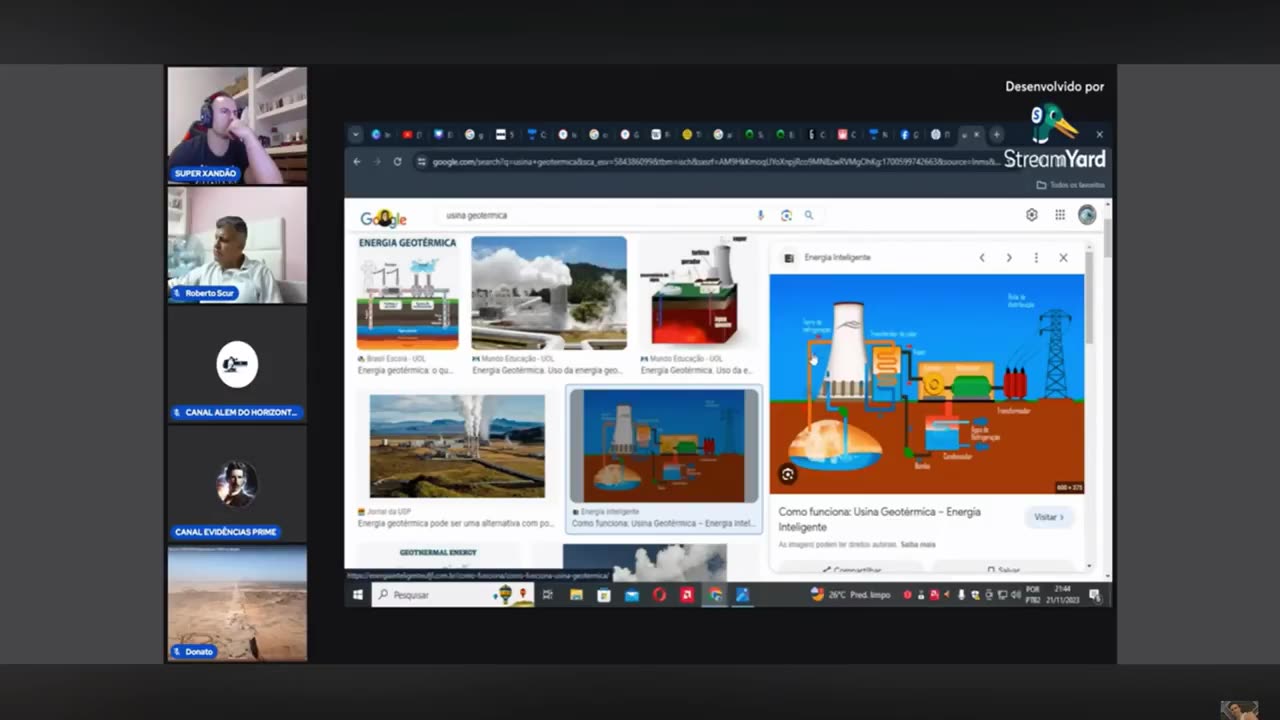The height and width of the screenshot is (720, 1280).
Task: Click the SUPER XANDÃO webcam tile
Action: coord(237,126)
